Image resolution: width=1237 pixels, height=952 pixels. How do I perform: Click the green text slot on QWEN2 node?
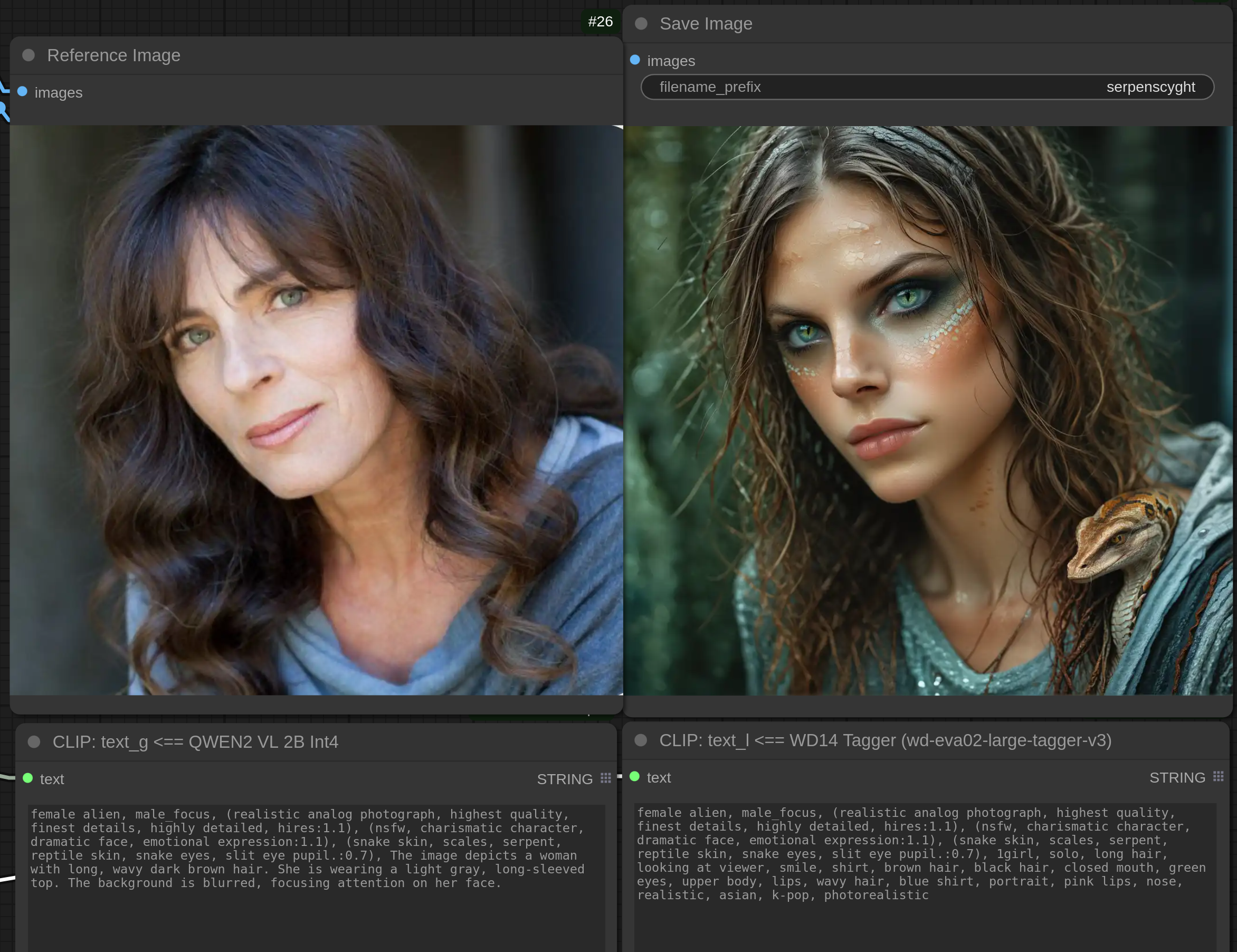click(x=28, y=778)
